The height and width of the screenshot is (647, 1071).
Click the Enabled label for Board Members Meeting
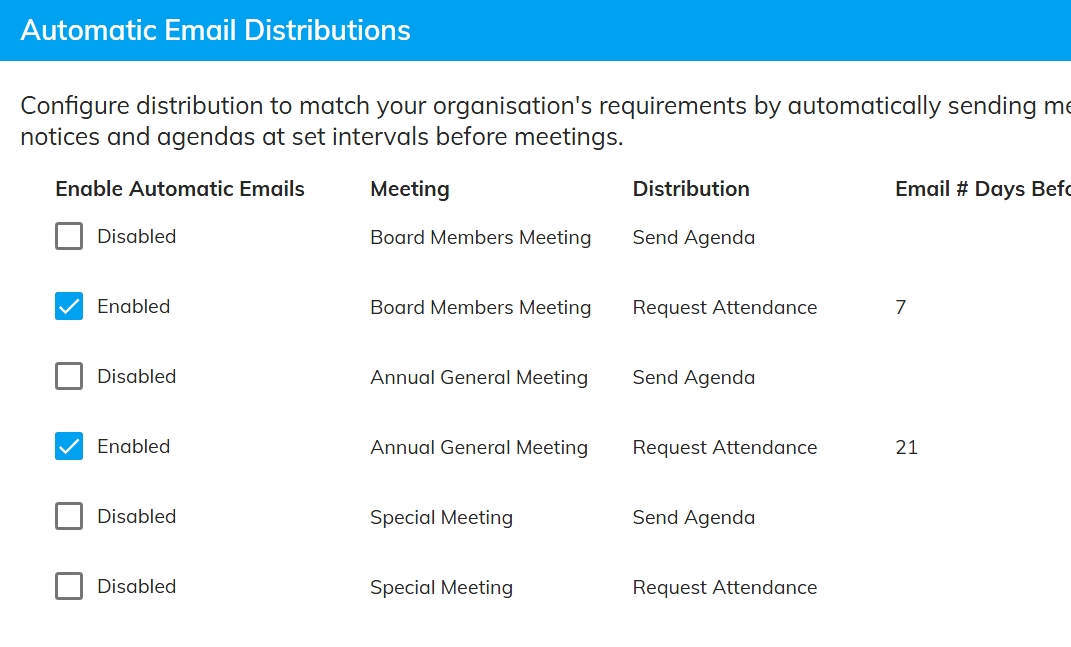tap(134, 307)
